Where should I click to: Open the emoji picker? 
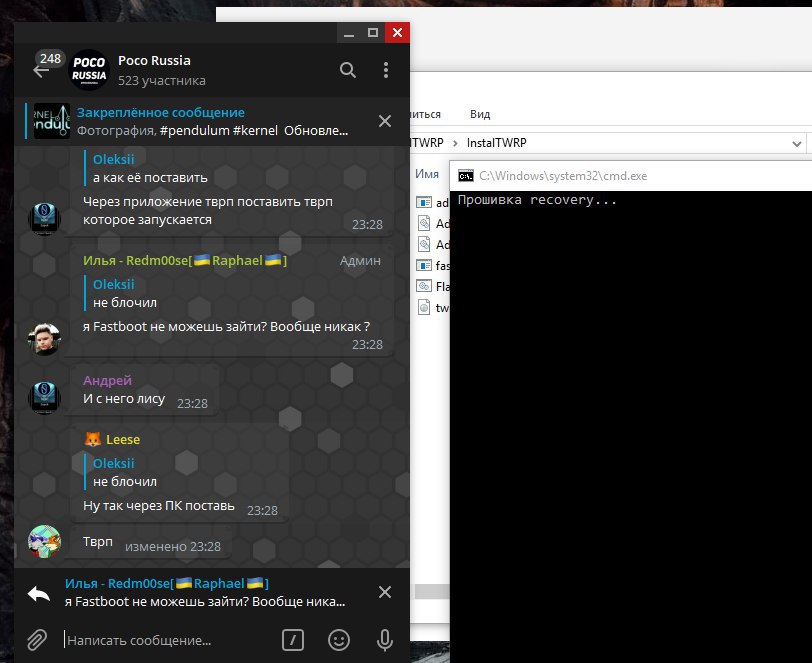339,640
